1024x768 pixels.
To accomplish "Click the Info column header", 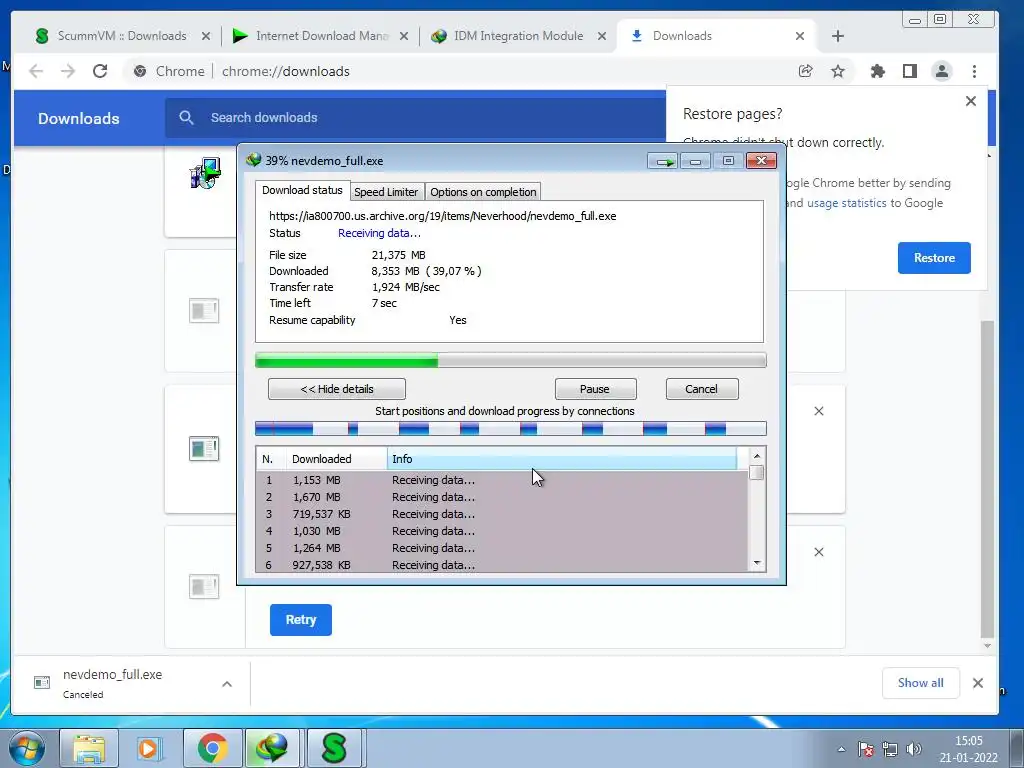I will (x=562, y=459).
